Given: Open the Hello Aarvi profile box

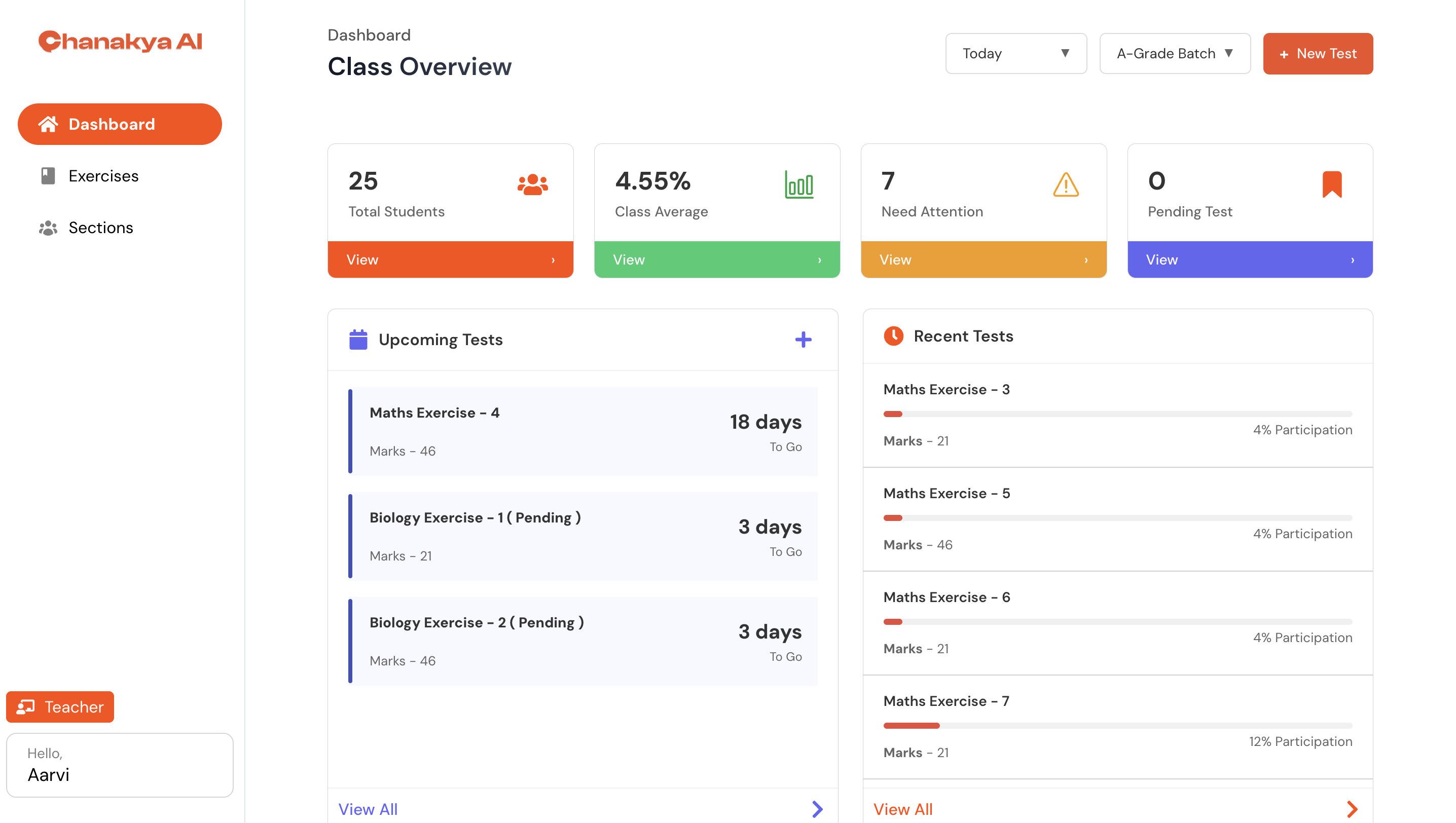Looking at the screenshot, I should [x=119, y=765].
